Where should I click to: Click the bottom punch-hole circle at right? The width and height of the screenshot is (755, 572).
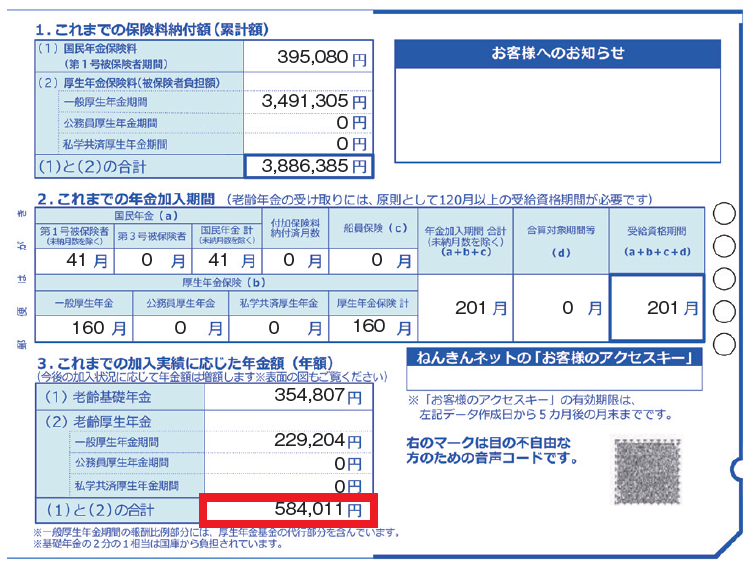point(724,344)
